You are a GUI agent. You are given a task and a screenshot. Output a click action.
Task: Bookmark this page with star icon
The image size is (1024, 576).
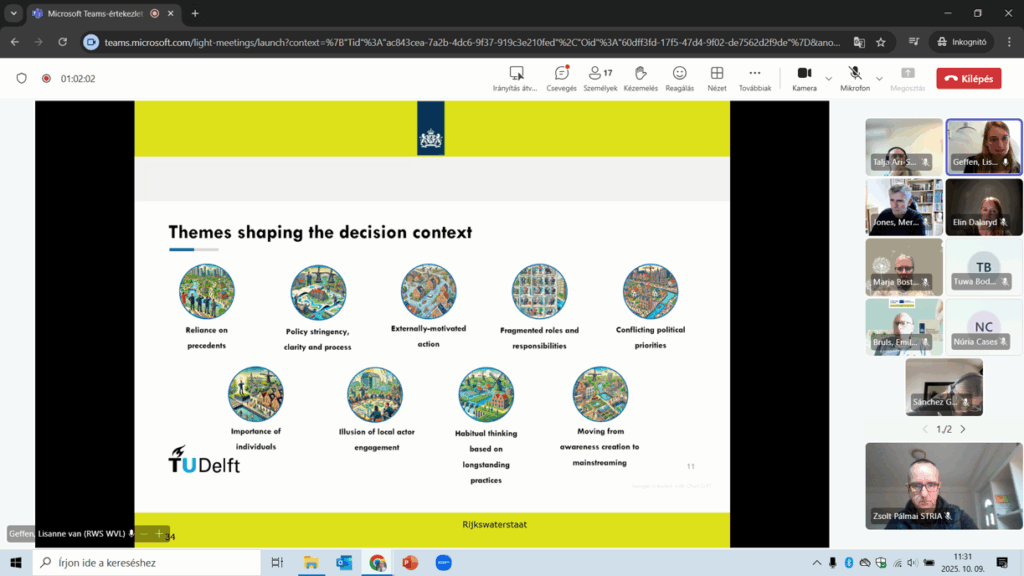click(881, 42)
